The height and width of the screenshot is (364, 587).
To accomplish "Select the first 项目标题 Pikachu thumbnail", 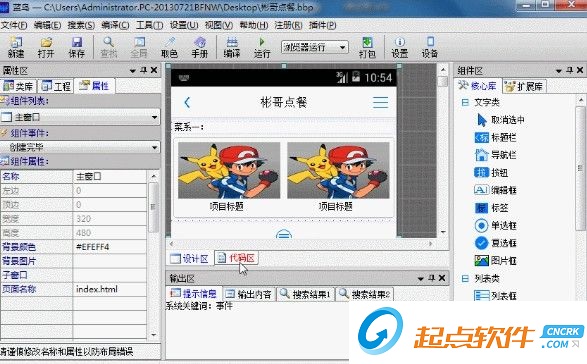I will [x=229, y=170].
